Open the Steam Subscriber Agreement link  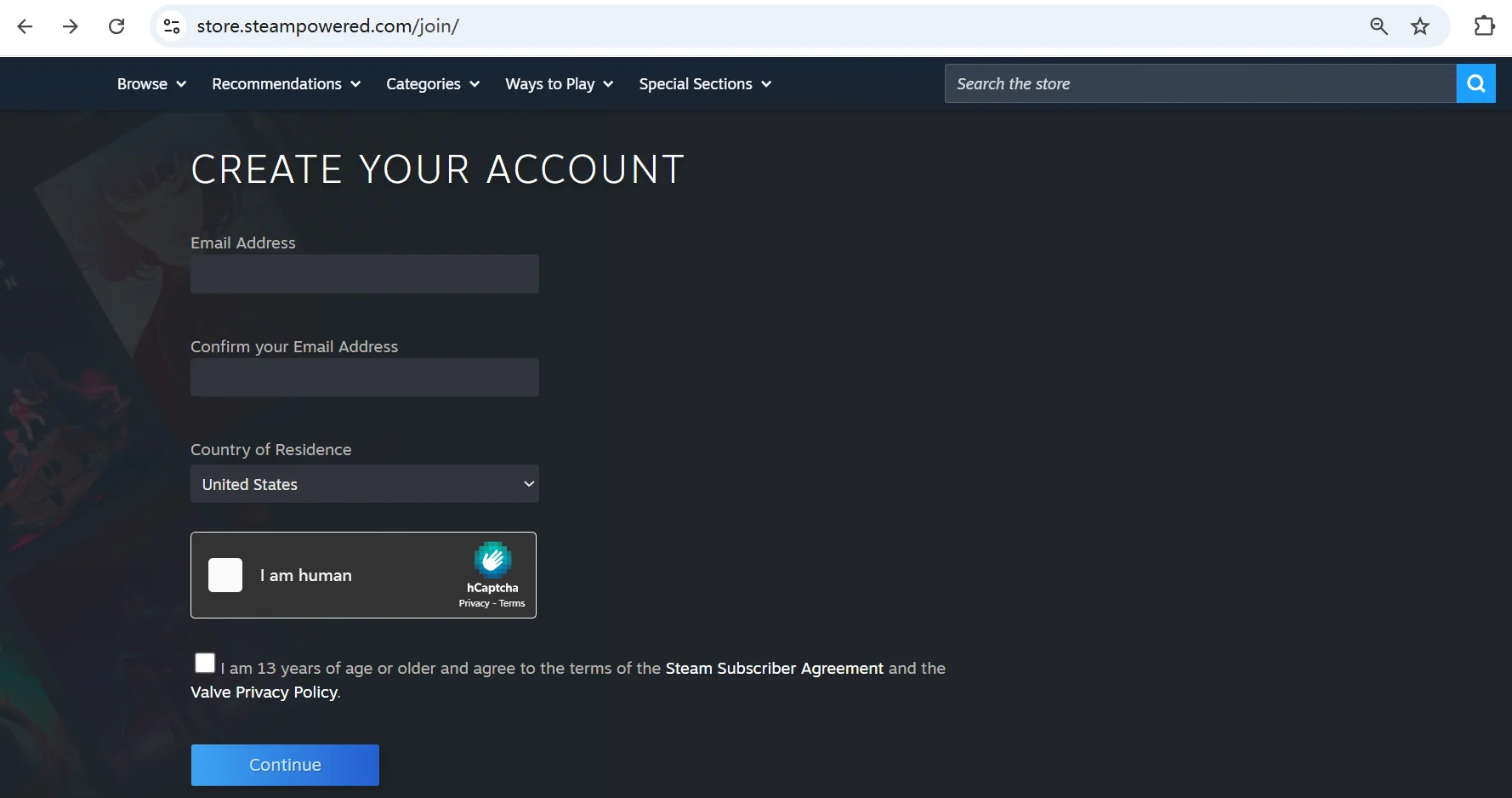click(x=775, y=669)
